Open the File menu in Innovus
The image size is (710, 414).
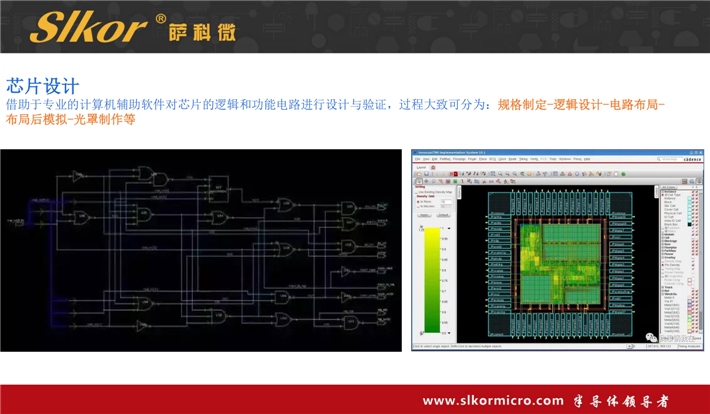[419, 159]
